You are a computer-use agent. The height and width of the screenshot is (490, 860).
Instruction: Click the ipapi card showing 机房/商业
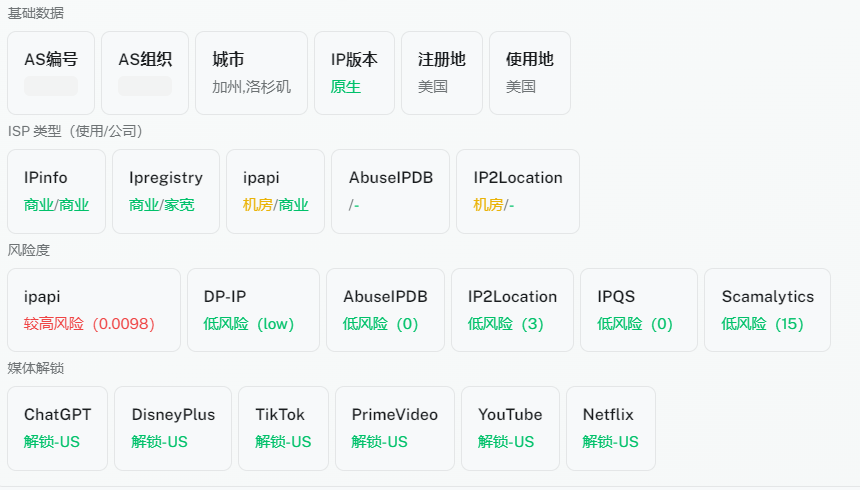pos(275,191)
